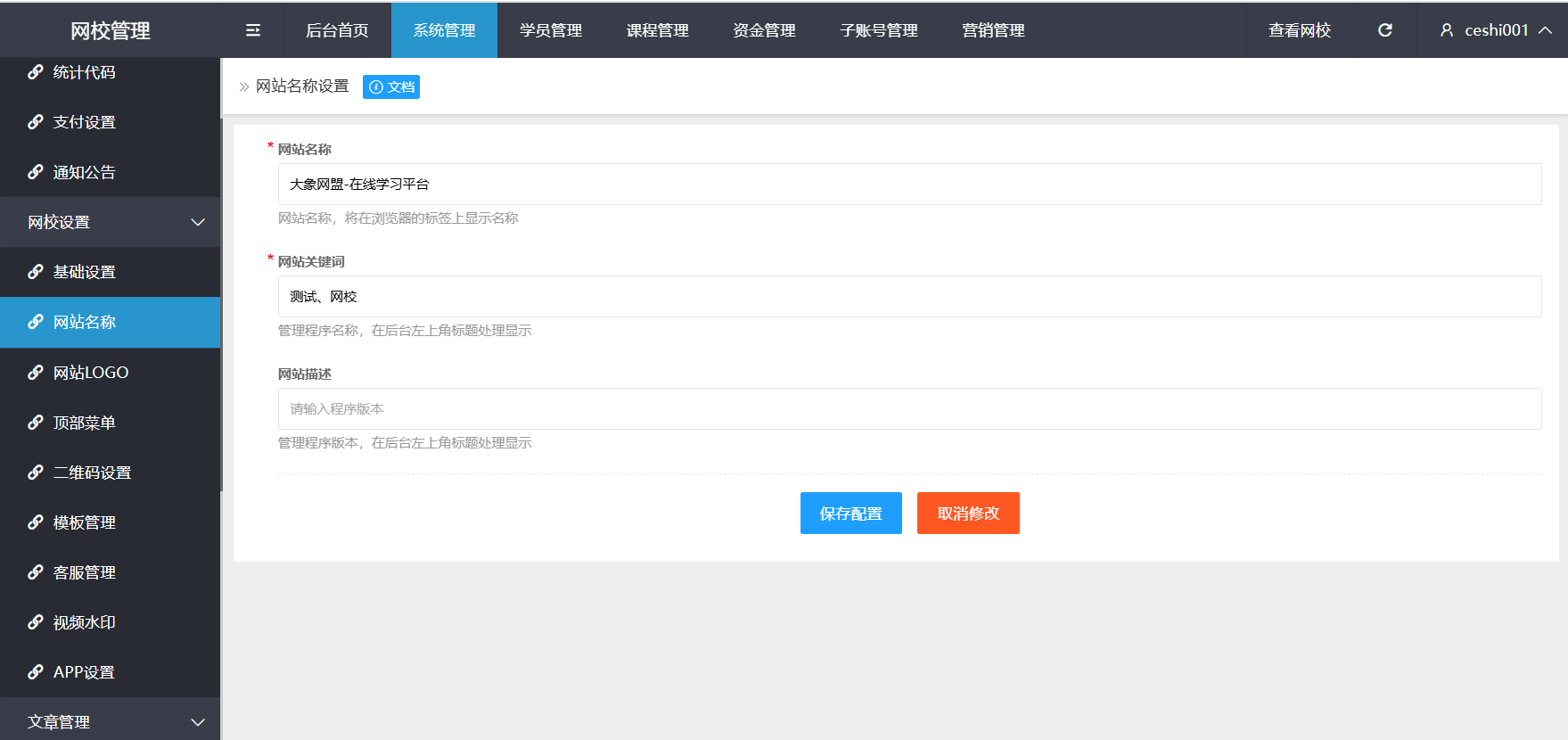Switch to 子账号管理 tab
This screenshot has height=740, width=1568.
[x=879, y=30]
